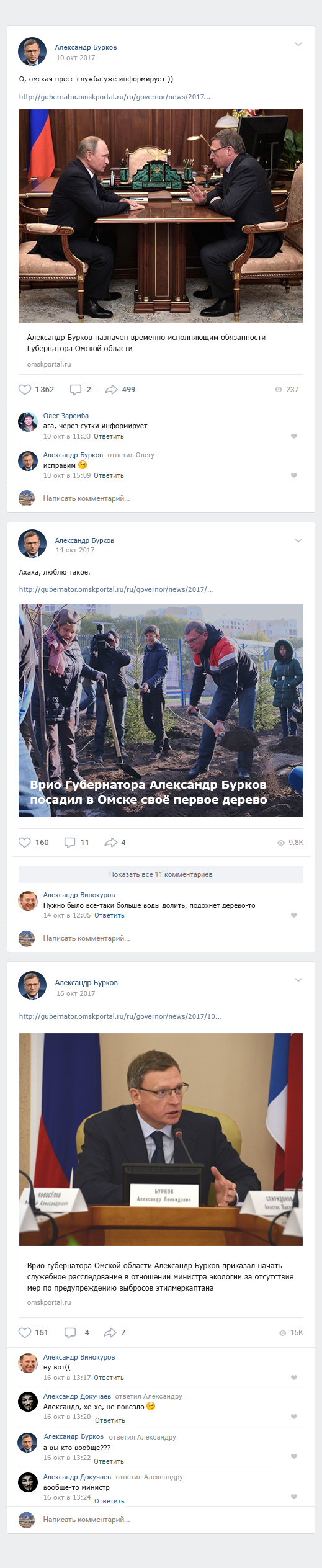
Task: Show all 11 comments
Action: [x=161, y=874]
